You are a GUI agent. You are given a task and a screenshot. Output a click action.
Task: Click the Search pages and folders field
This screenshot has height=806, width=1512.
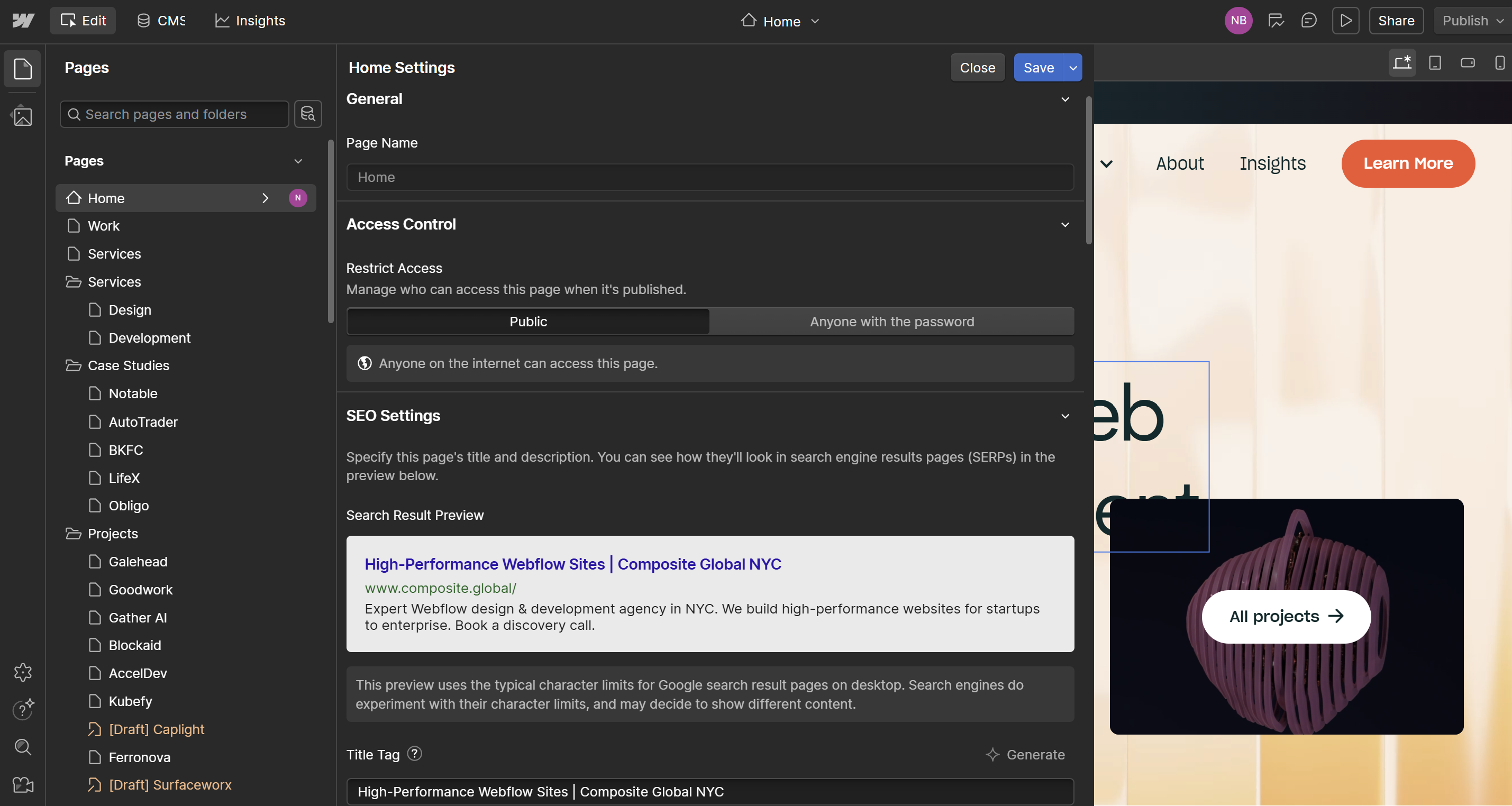(x=175, y=114)
